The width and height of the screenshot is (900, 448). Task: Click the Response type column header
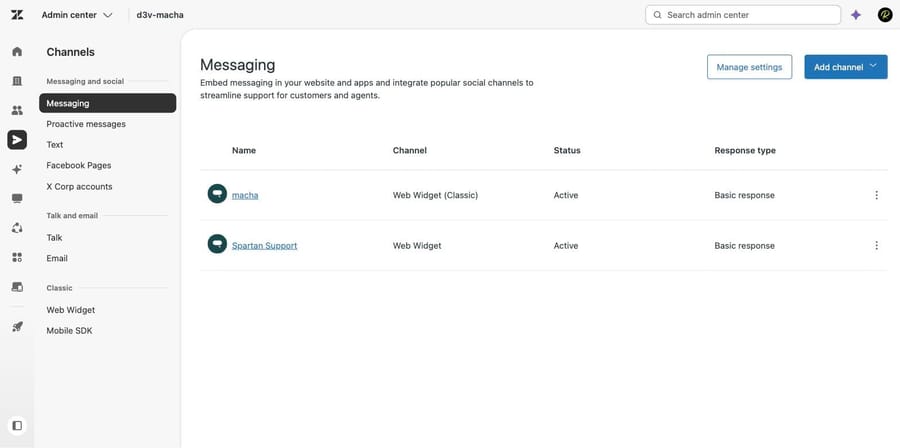point(745,150)
